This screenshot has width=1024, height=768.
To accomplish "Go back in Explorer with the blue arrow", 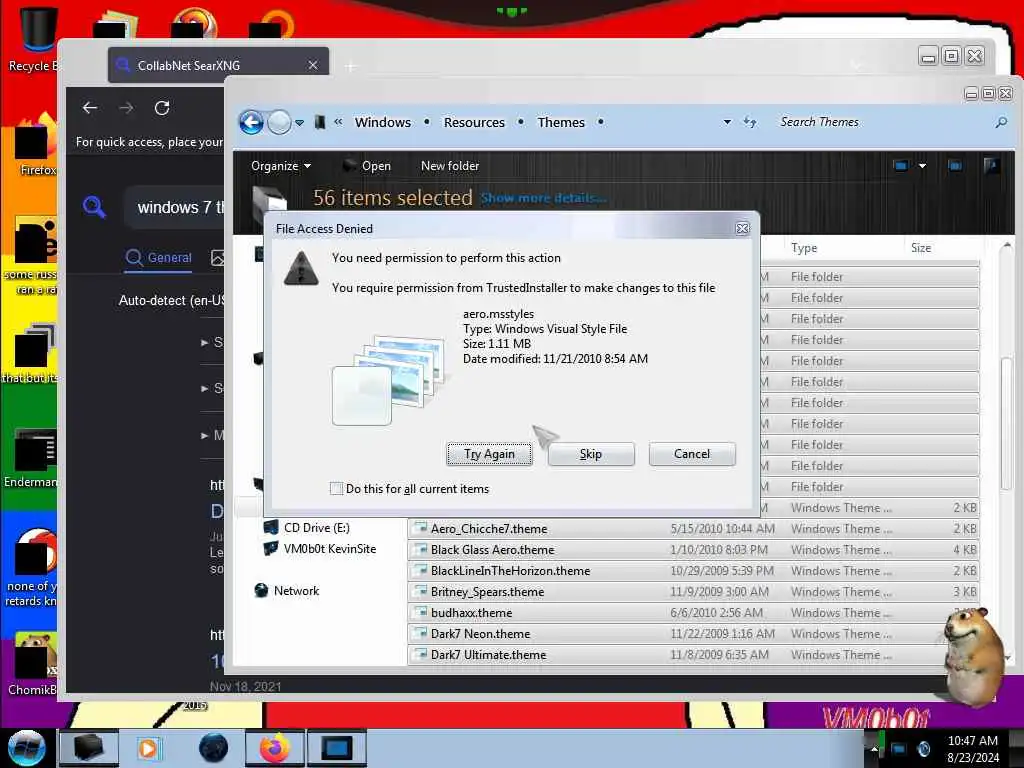I will point(251,122).
